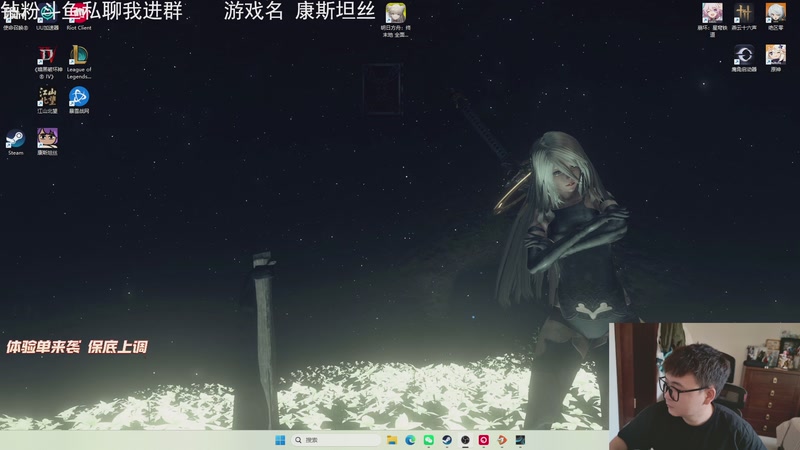The height and width of the screenshot is (450, 800).
Task: Open the Windows Start menu
Action: pos(280,440)
